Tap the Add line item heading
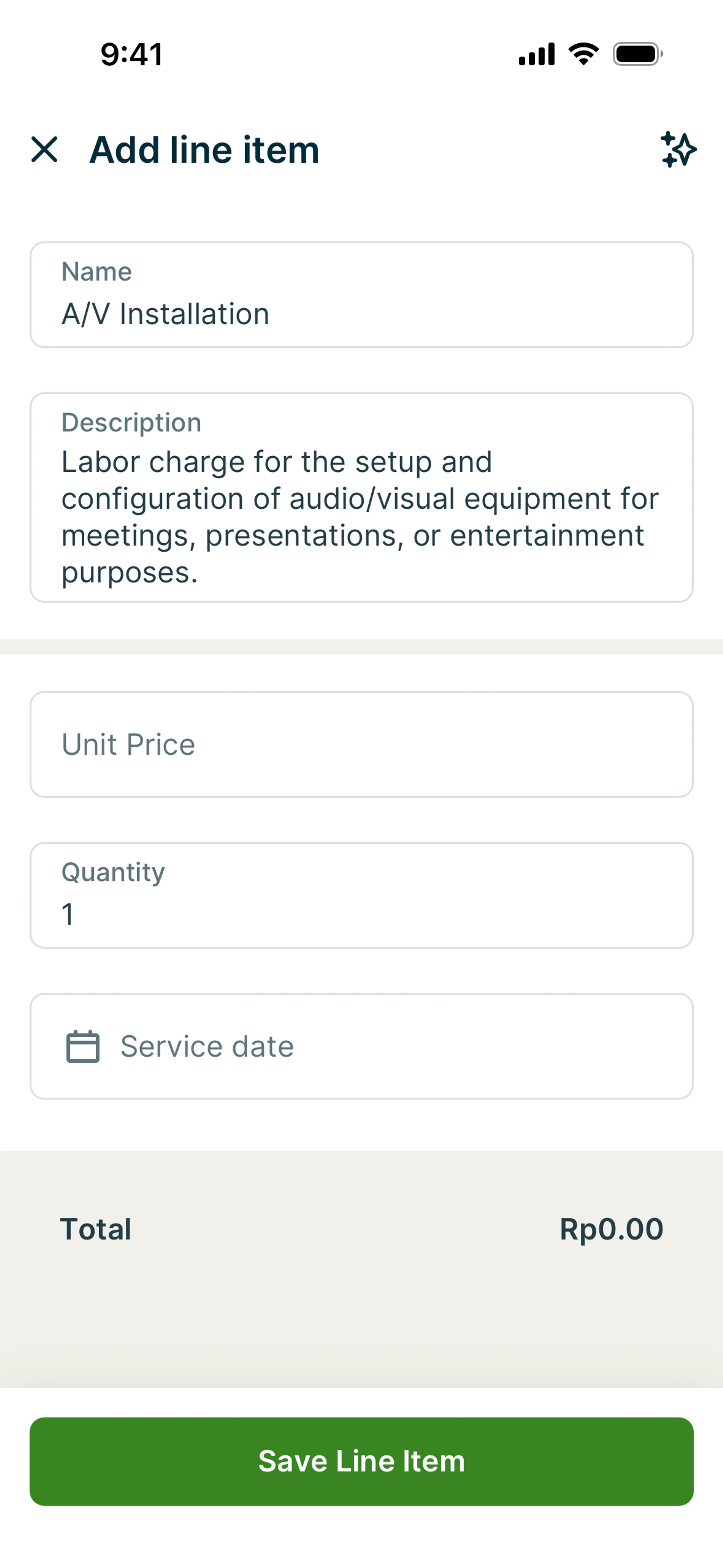This screenshot has height=1568, width=723. coord(204,150)
